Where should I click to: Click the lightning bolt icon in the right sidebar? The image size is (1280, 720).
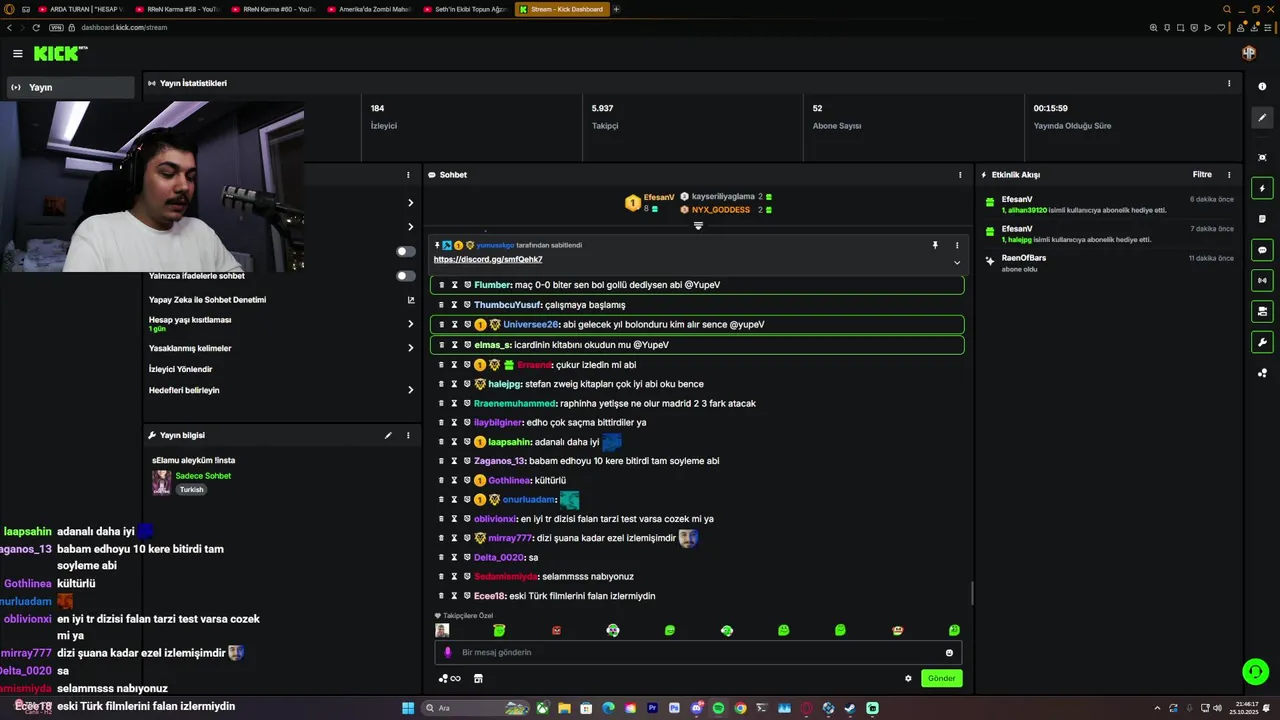coord(1262,188)
